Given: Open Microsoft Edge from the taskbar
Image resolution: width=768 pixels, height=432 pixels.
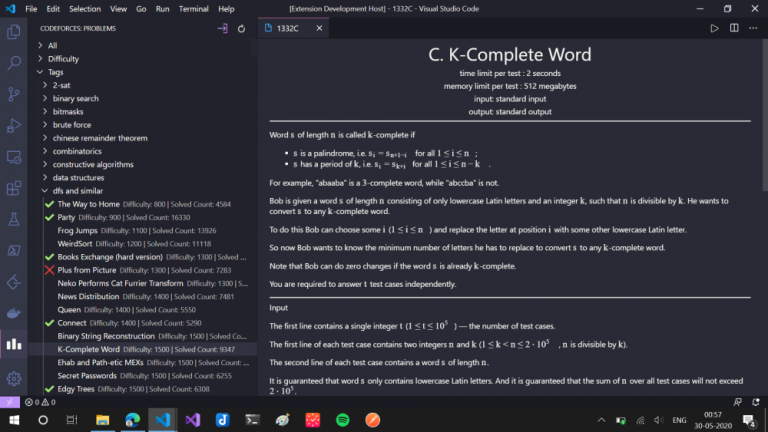Looking at the screenshot, I should coord(132,420).
